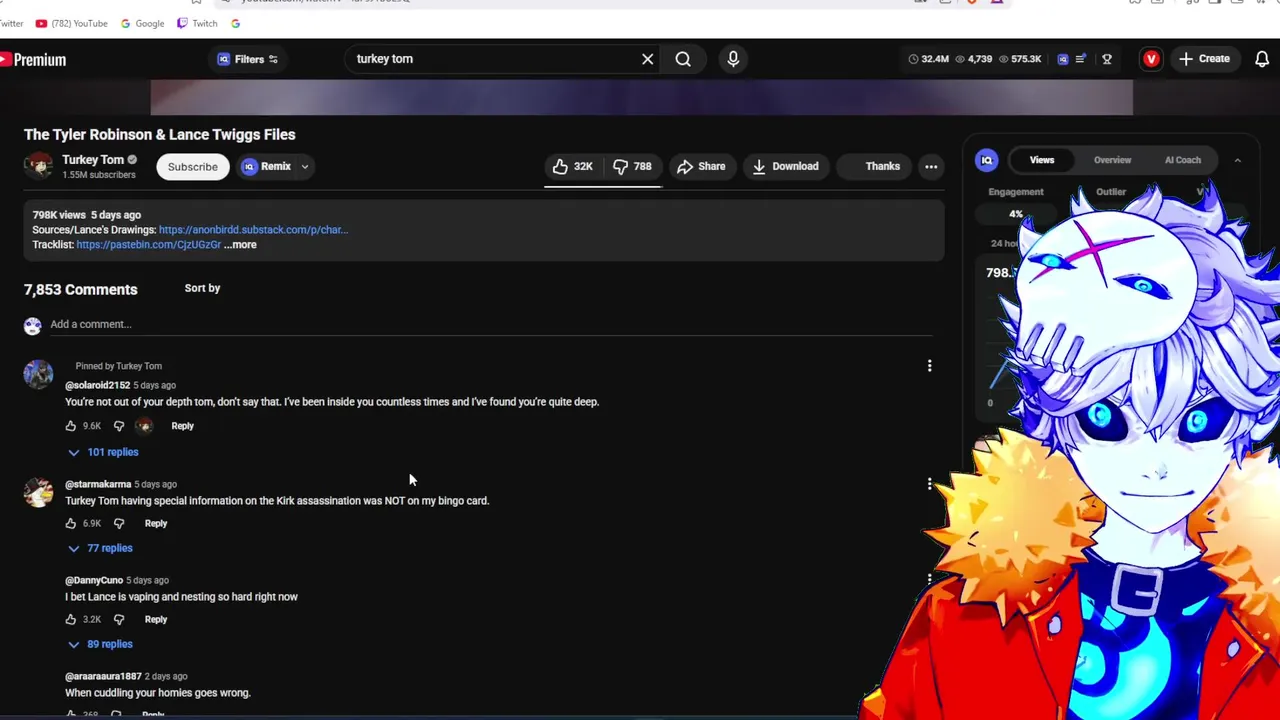Reply to the @solaroid2152 comment
Viewport: 1280px width, 720px height.
coord(182,426)
